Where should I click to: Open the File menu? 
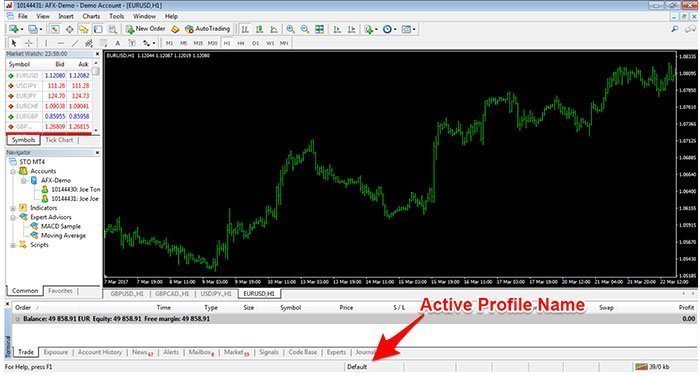pos(23,16)
